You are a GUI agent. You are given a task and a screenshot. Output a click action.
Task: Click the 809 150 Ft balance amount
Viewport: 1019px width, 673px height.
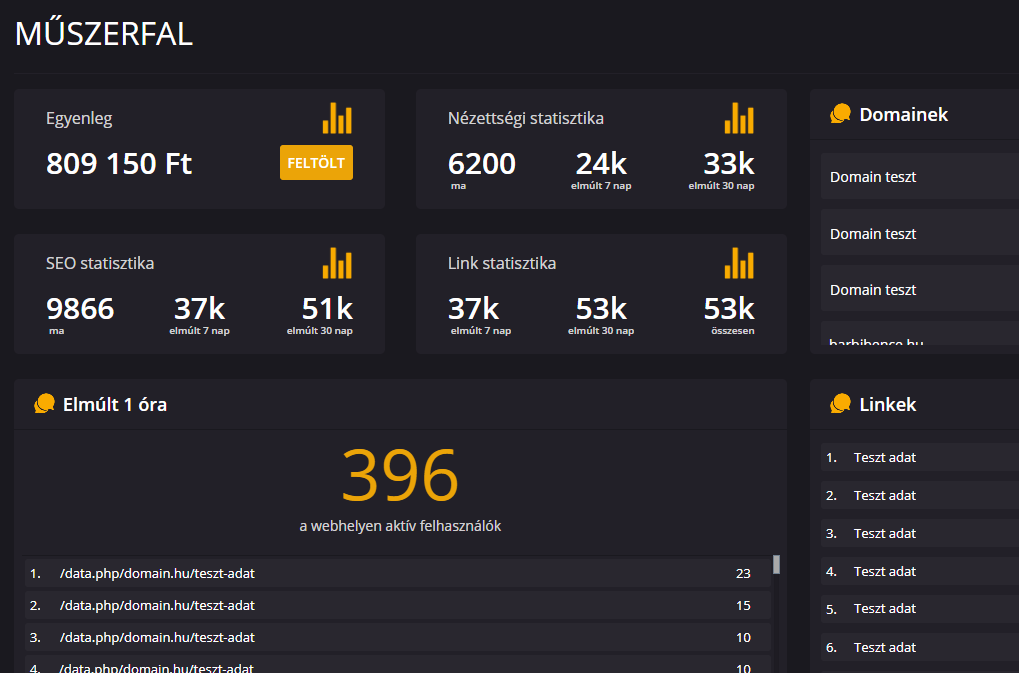[x=119, y=164]
